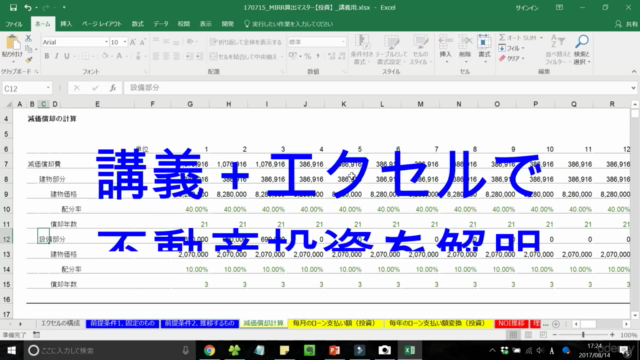Click the Paste clipboard icon
This screenshot has height=360, width=640.
click(x=12, y=42)
